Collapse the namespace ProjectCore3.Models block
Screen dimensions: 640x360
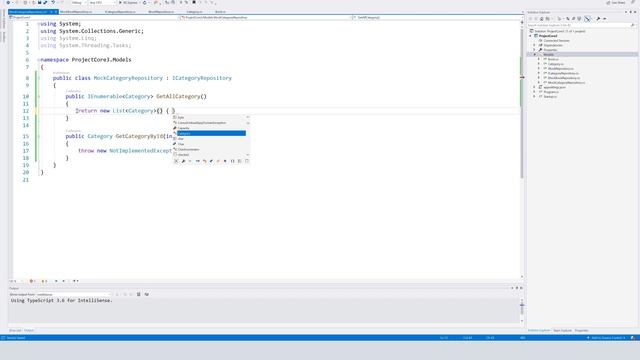pos(39,60)
